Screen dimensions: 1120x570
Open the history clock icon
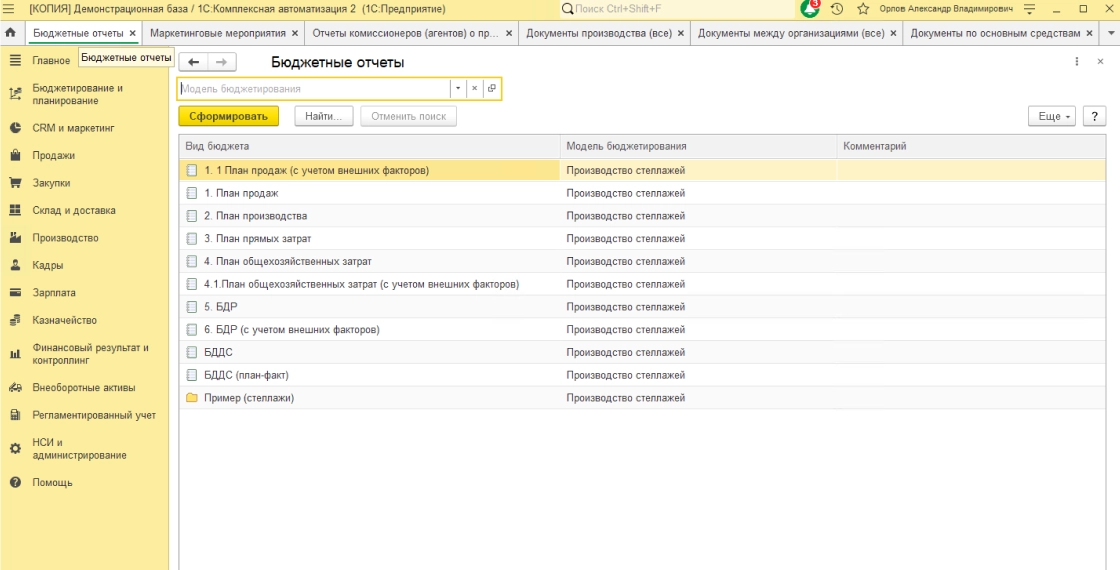pyautogui.click(x=837, y=9)
